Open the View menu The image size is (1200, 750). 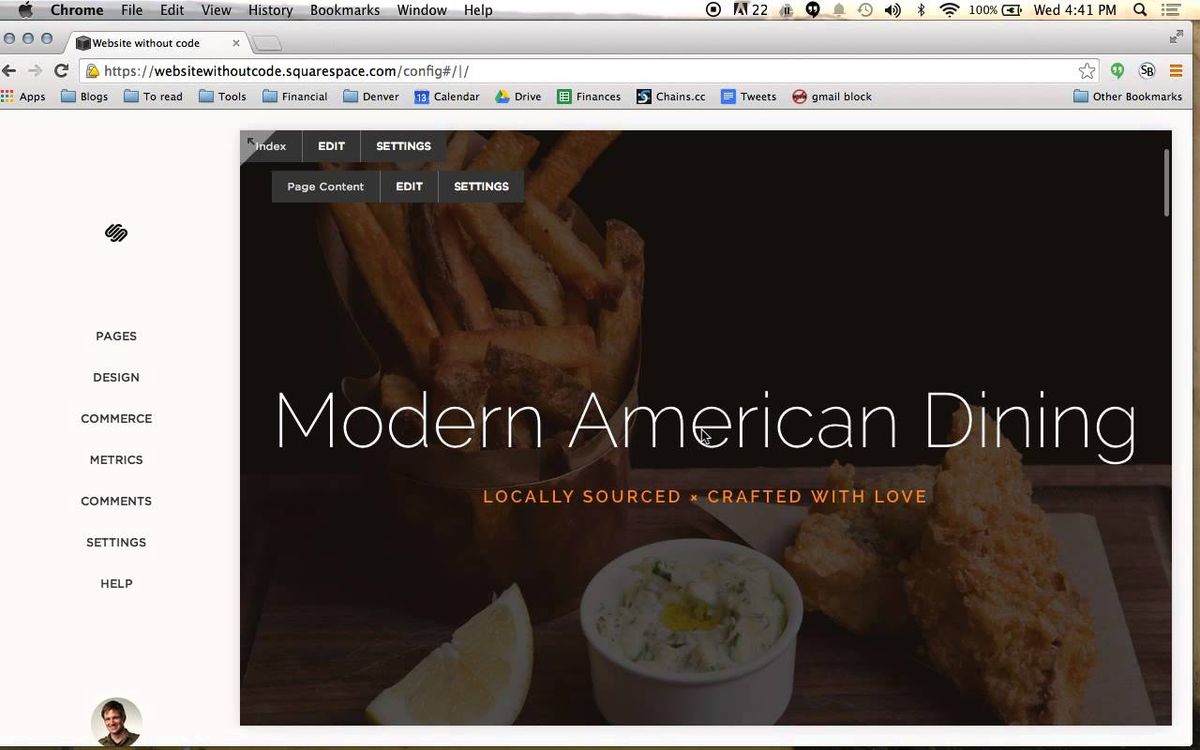(216, 10)
